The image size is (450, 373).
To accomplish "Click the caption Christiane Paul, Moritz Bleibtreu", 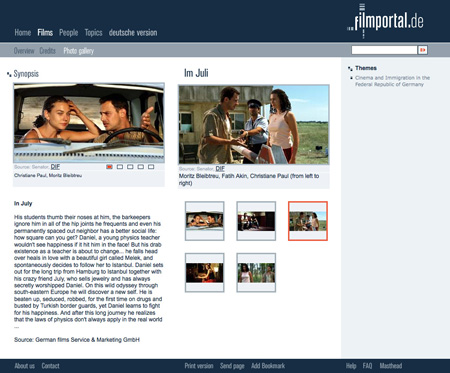I will coord(48,175).
